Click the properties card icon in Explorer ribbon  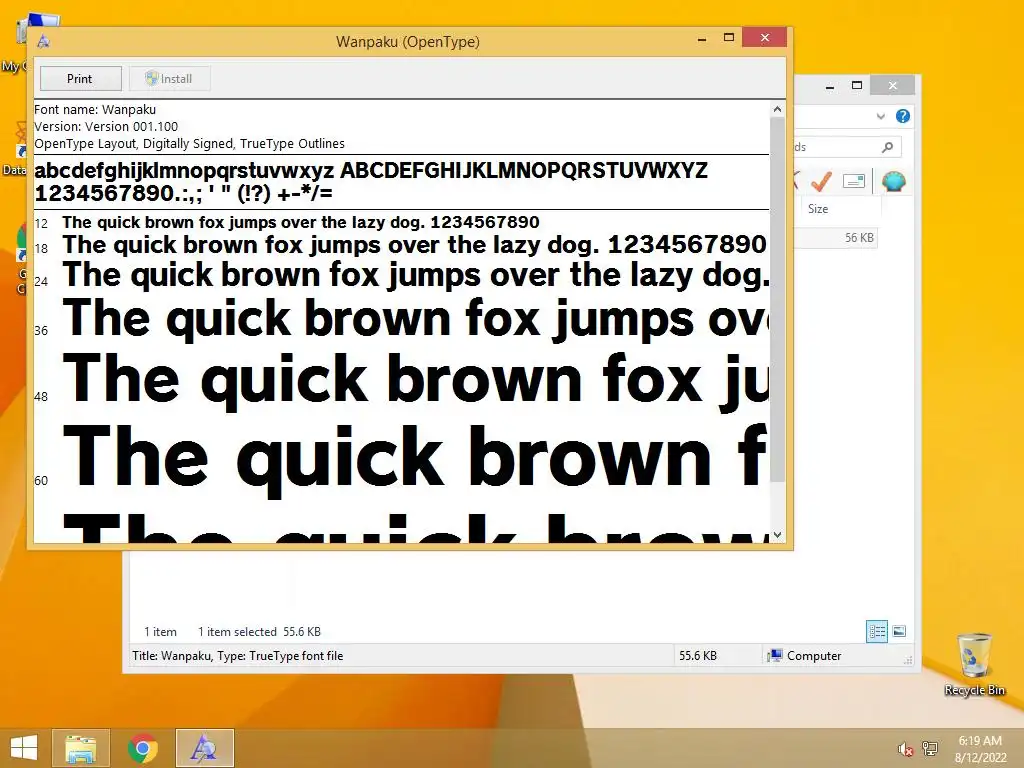pyautogui.click(x=854, y=181)
